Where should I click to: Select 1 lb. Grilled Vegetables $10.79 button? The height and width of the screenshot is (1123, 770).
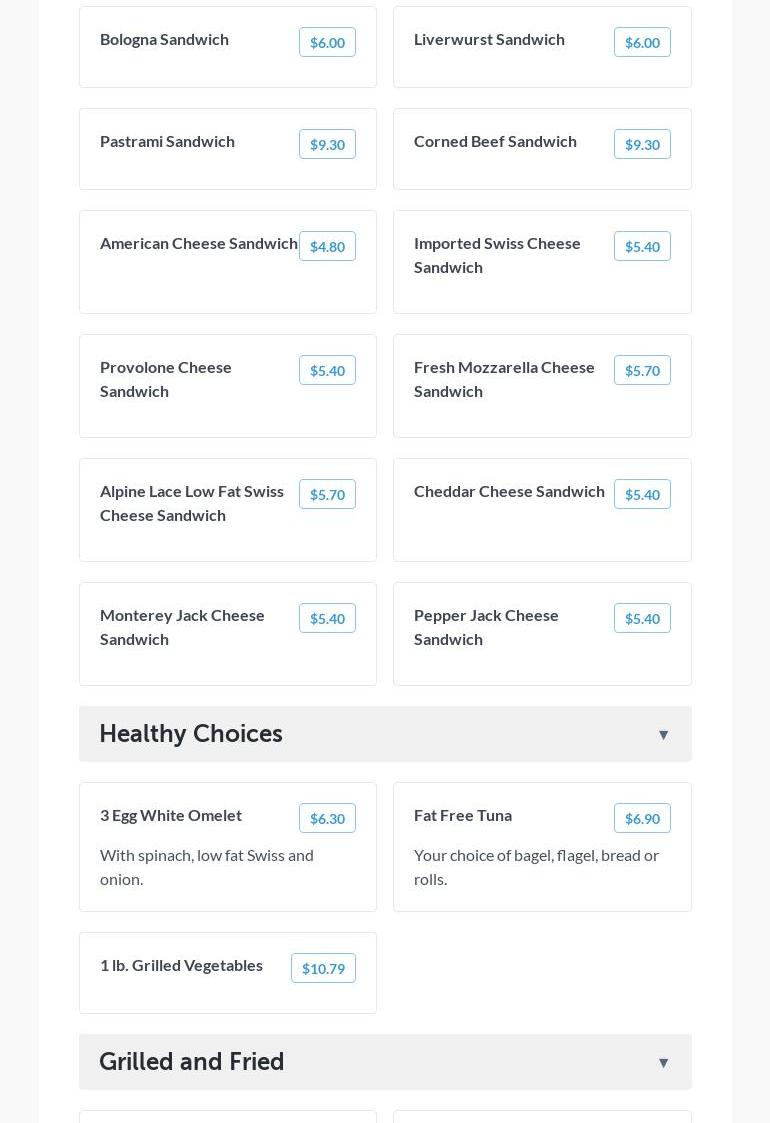pos(323,968)
